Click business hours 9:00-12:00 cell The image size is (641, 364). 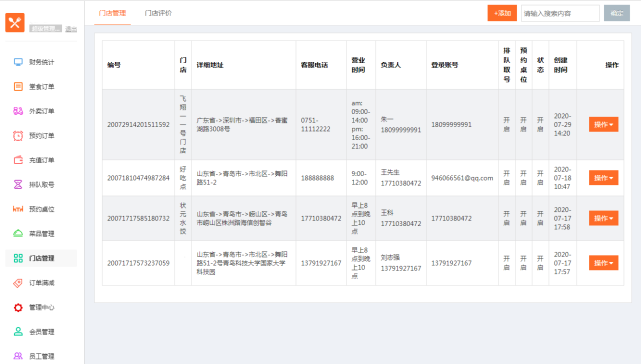[360, 178]
